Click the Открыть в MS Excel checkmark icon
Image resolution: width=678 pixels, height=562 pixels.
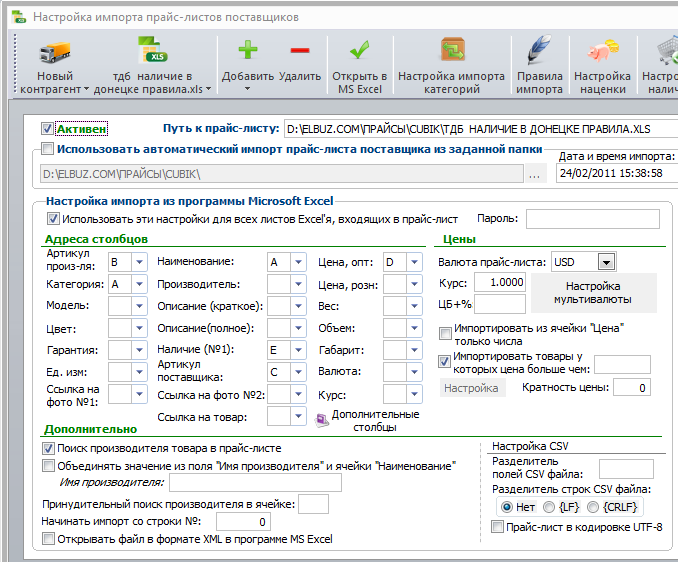click(x=359, y=50)
